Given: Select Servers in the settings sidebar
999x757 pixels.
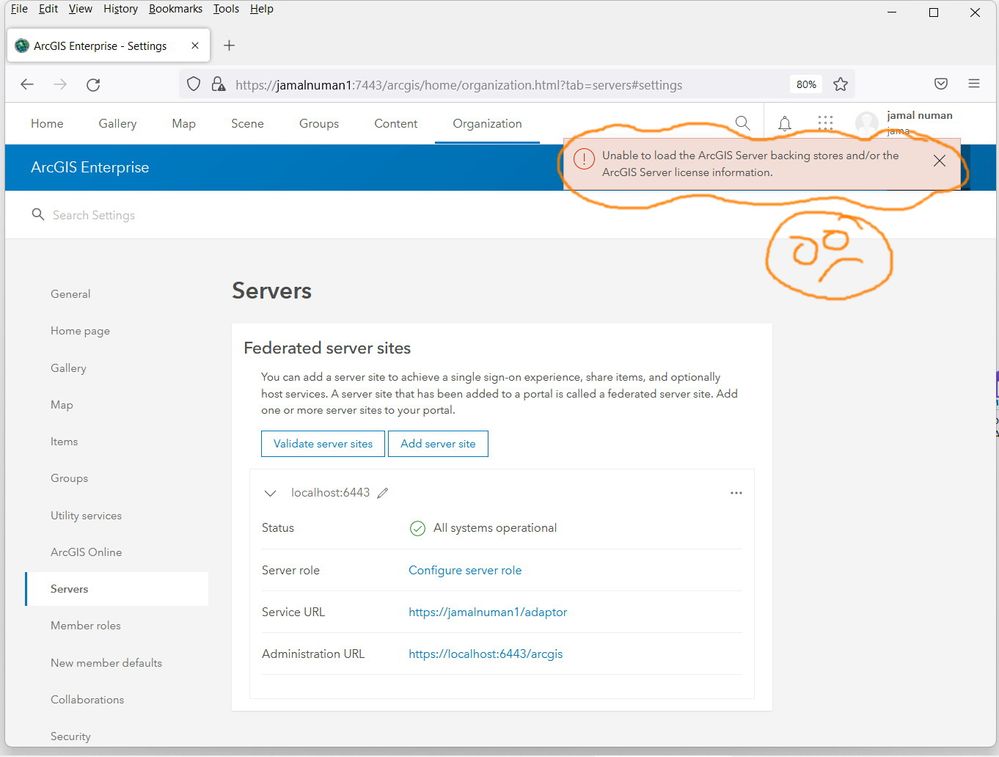Looking at the screenshot, I should [117, 589].
